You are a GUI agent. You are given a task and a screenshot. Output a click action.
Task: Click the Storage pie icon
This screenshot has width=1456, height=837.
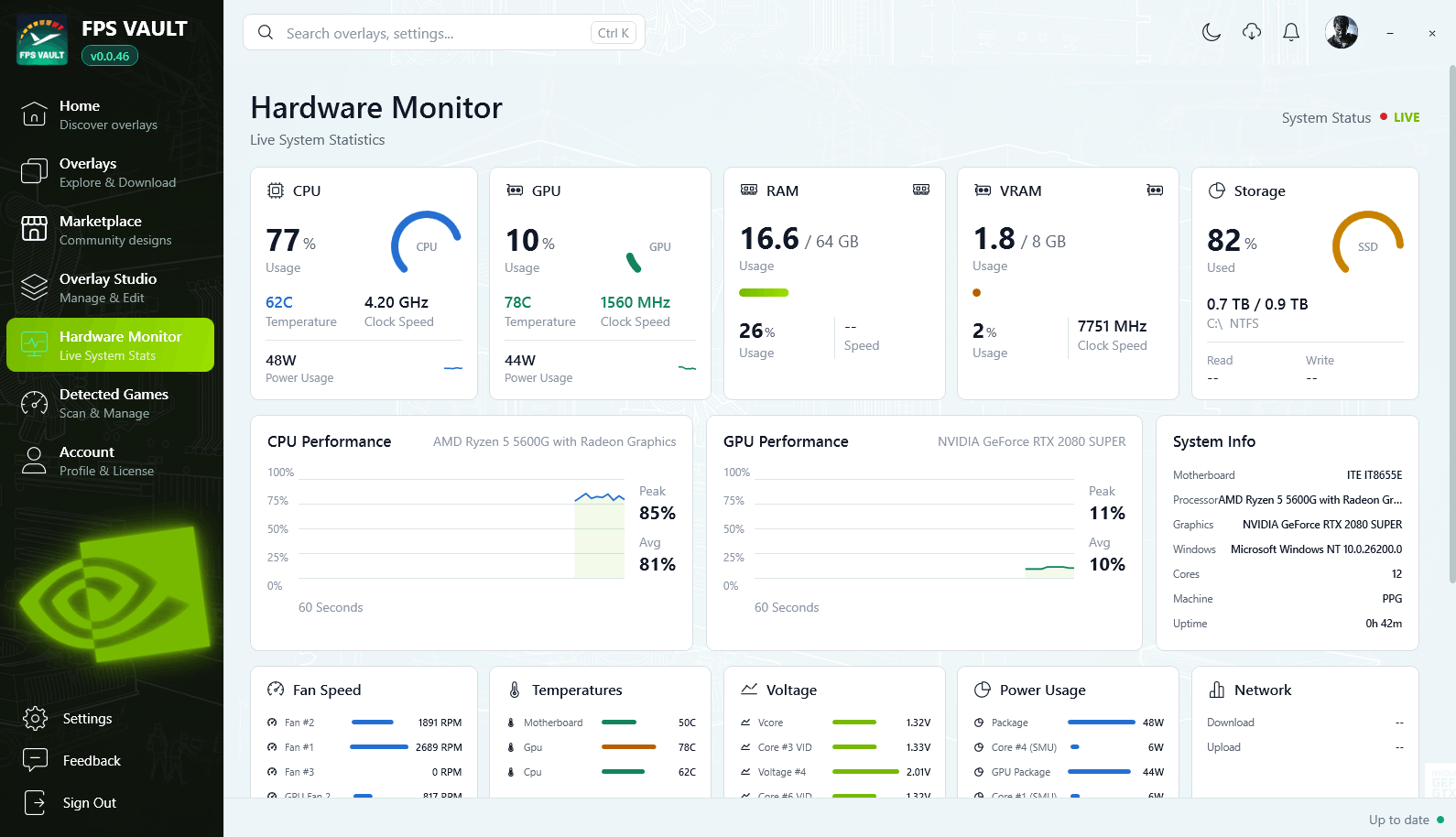coord(1217,190)
